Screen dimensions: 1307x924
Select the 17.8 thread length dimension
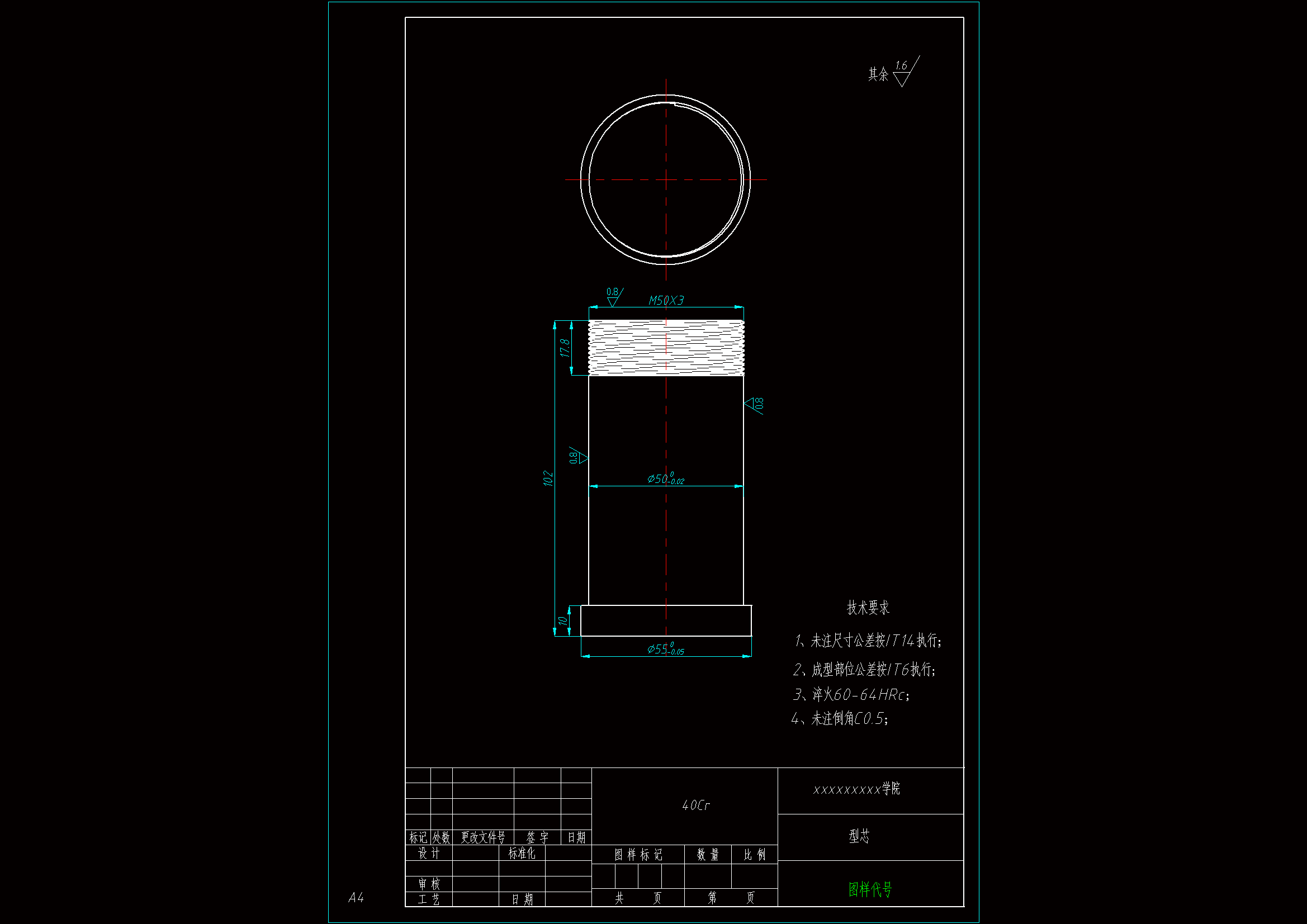click(x=565, y=347)
